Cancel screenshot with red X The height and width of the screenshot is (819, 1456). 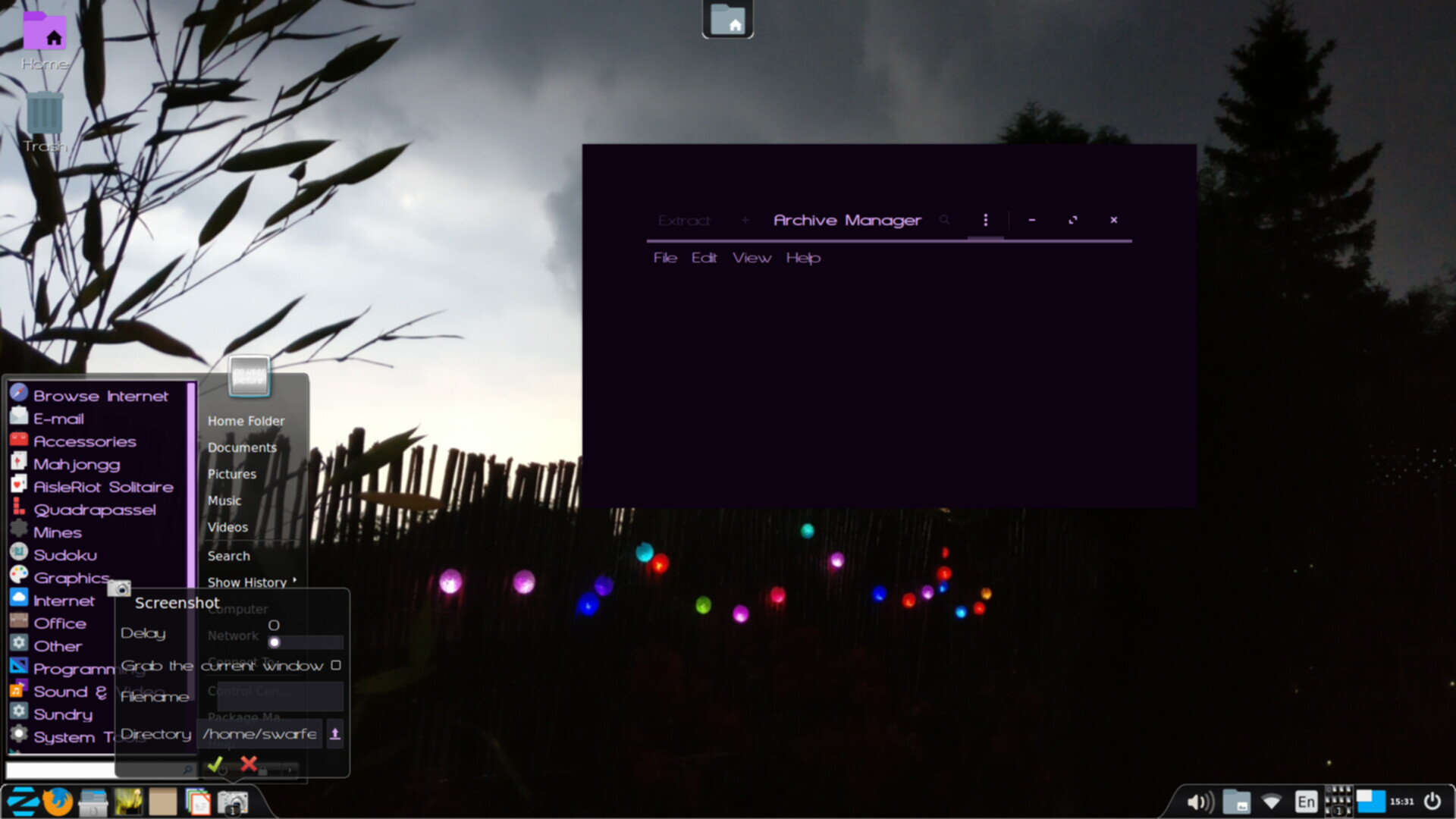(x=248, y=764)
